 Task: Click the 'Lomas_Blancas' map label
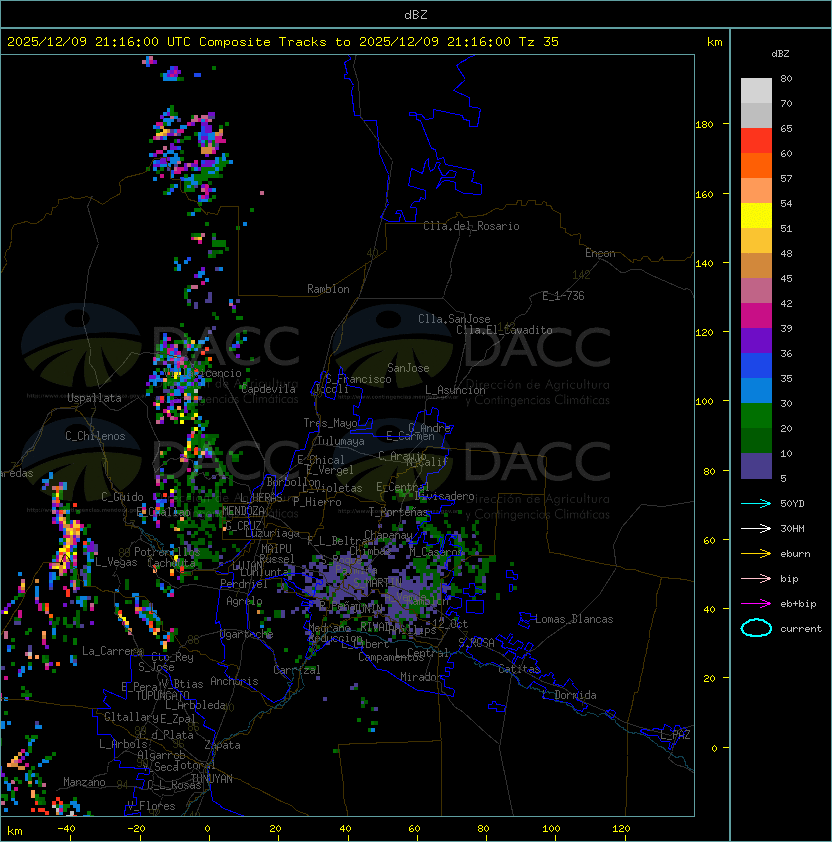574,619
